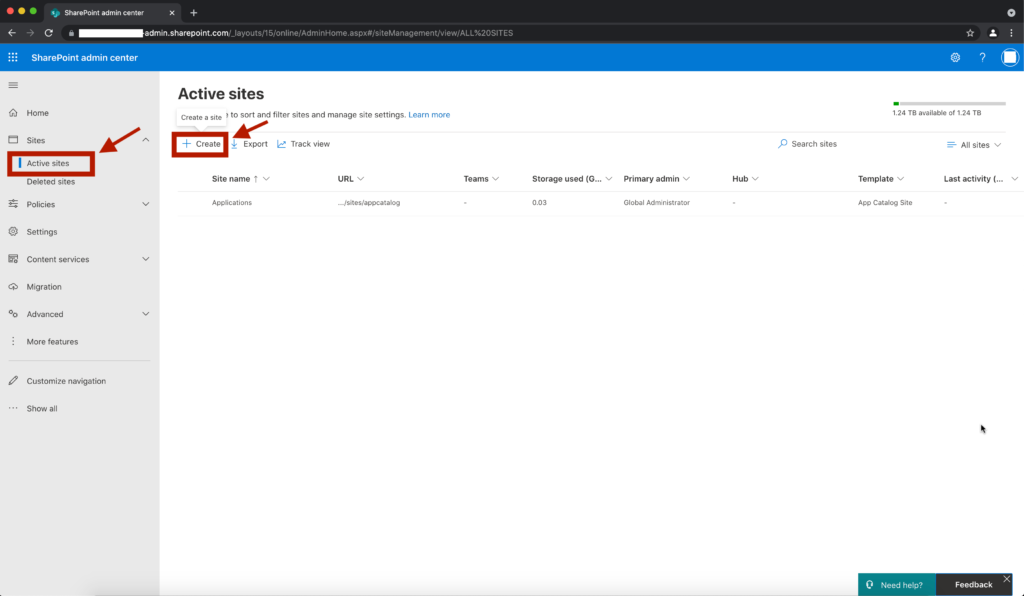1024x596 pixels.
Task: Click the Create button
Action: tap(200, 144)
